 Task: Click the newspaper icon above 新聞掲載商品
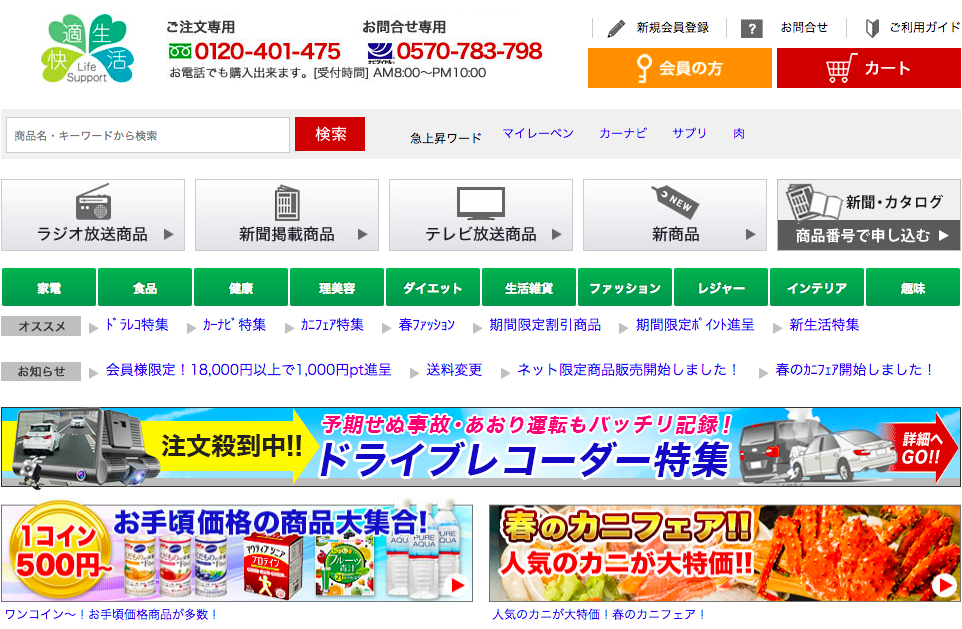tap(287, 203)
